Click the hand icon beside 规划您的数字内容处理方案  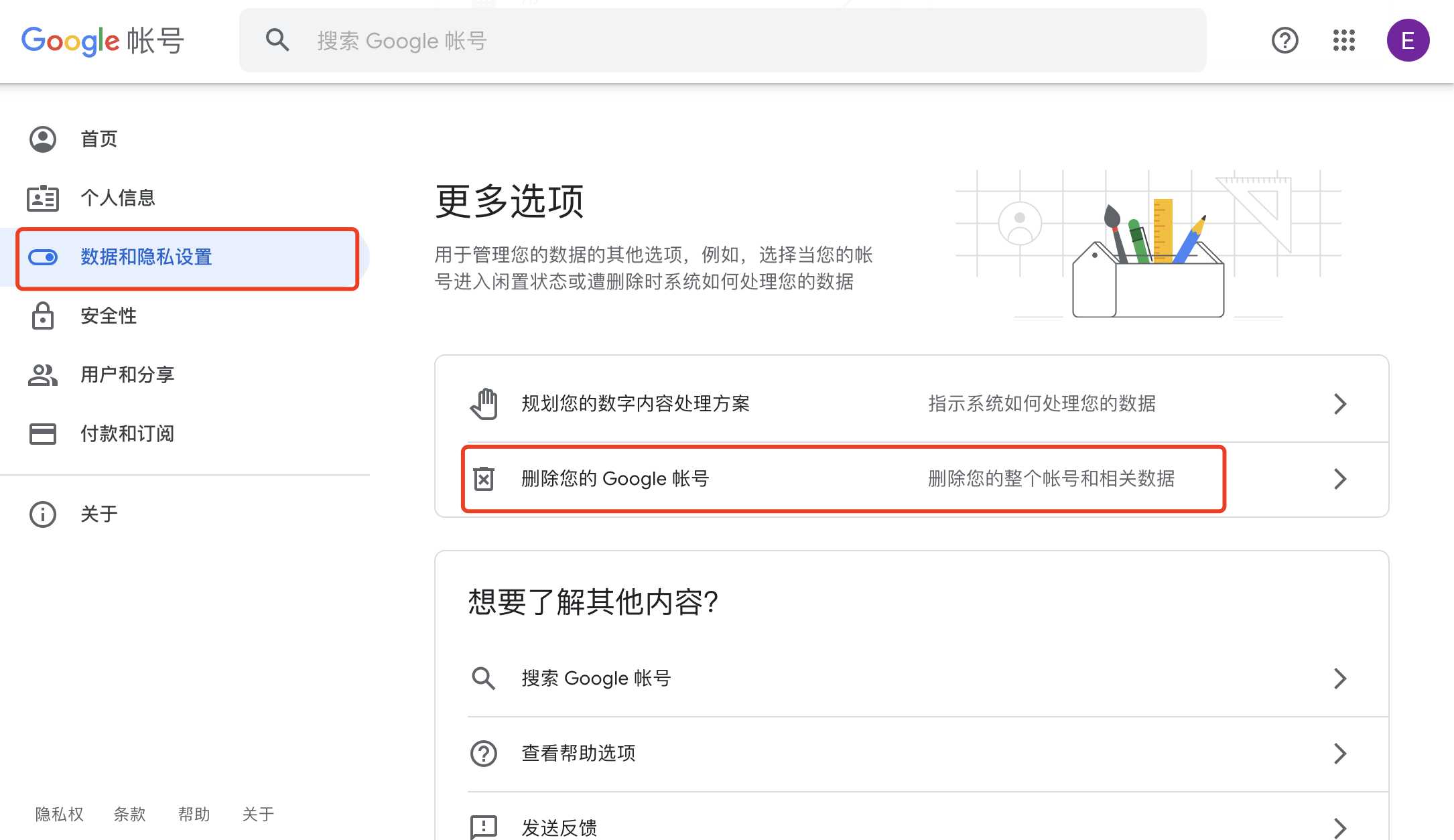pos(484,403)
